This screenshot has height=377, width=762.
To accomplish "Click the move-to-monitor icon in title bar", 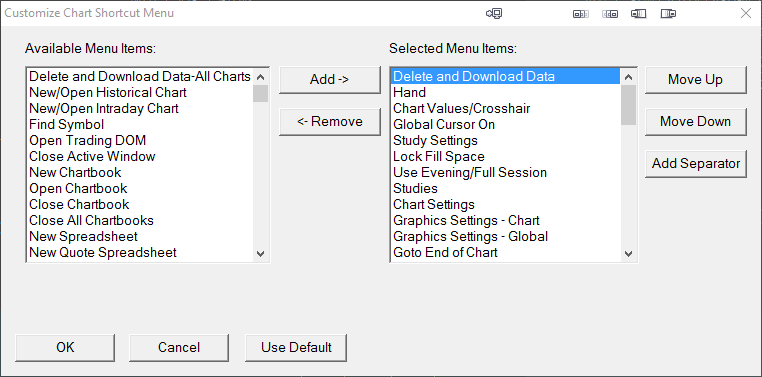I will tap(494, 14).
